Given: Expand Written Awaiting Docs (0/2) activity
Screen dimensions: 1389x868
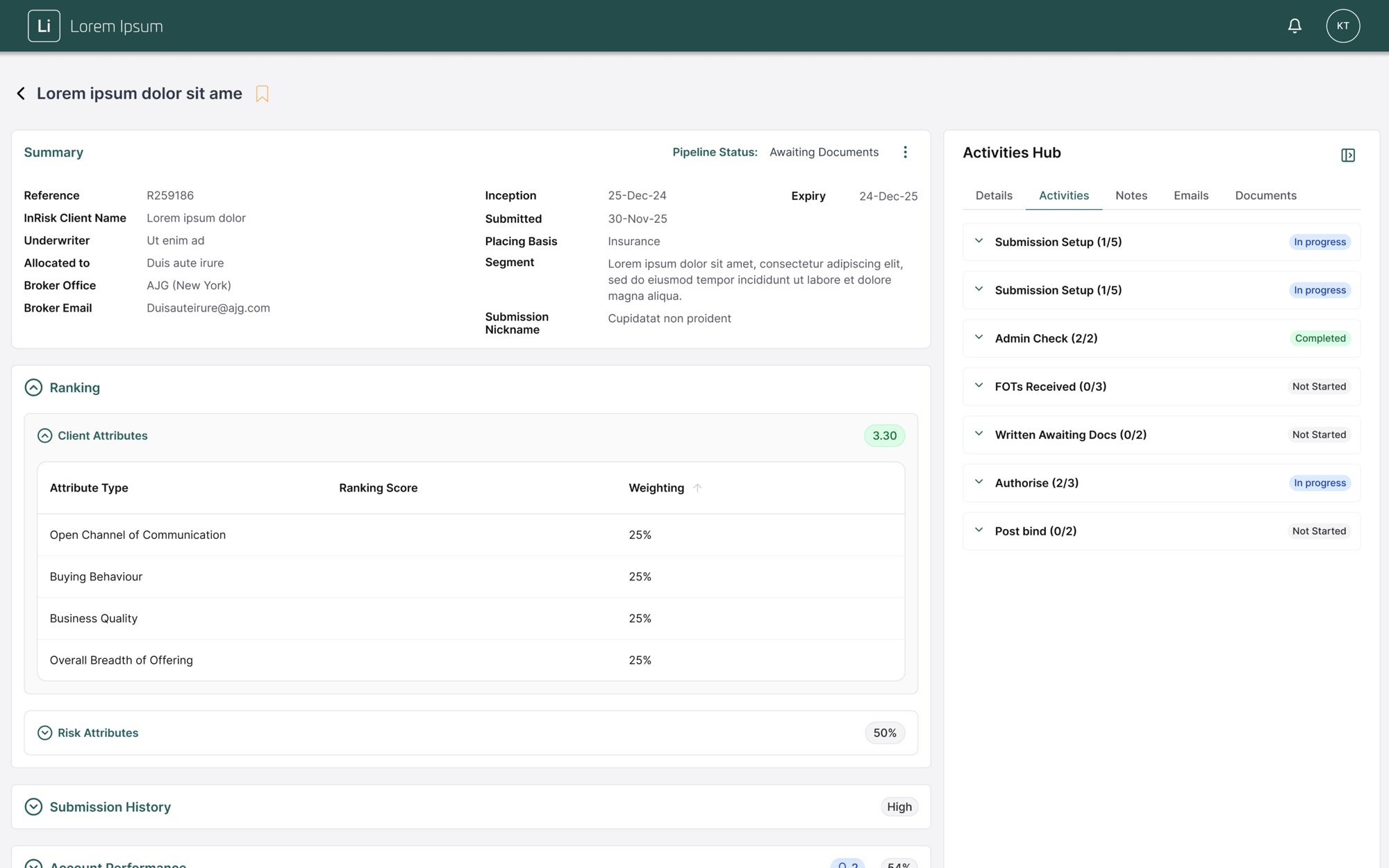Looking at the screenshot, I should coord(979,434).
